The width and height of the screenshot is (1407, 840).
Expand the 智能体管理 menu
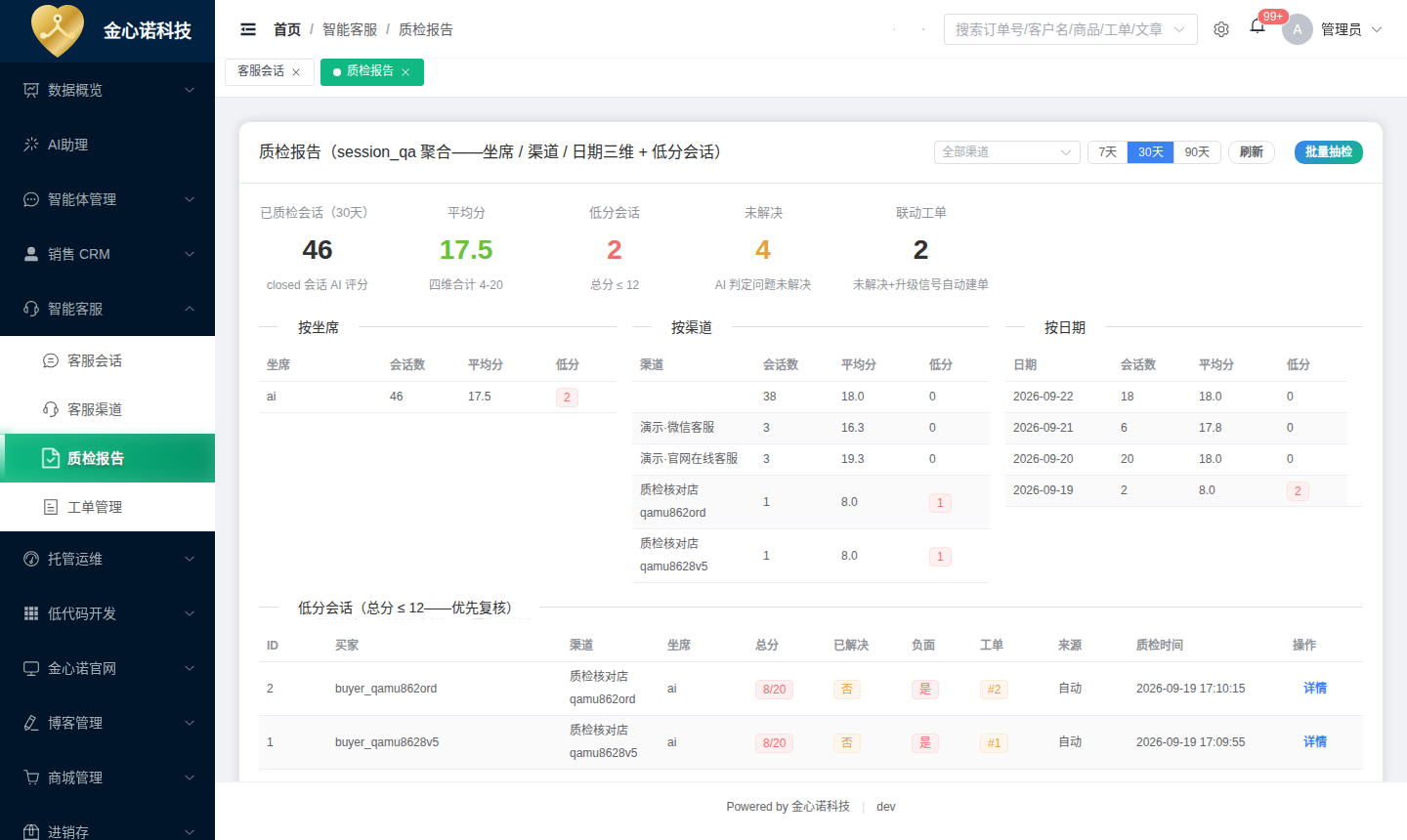click(107, 199)
